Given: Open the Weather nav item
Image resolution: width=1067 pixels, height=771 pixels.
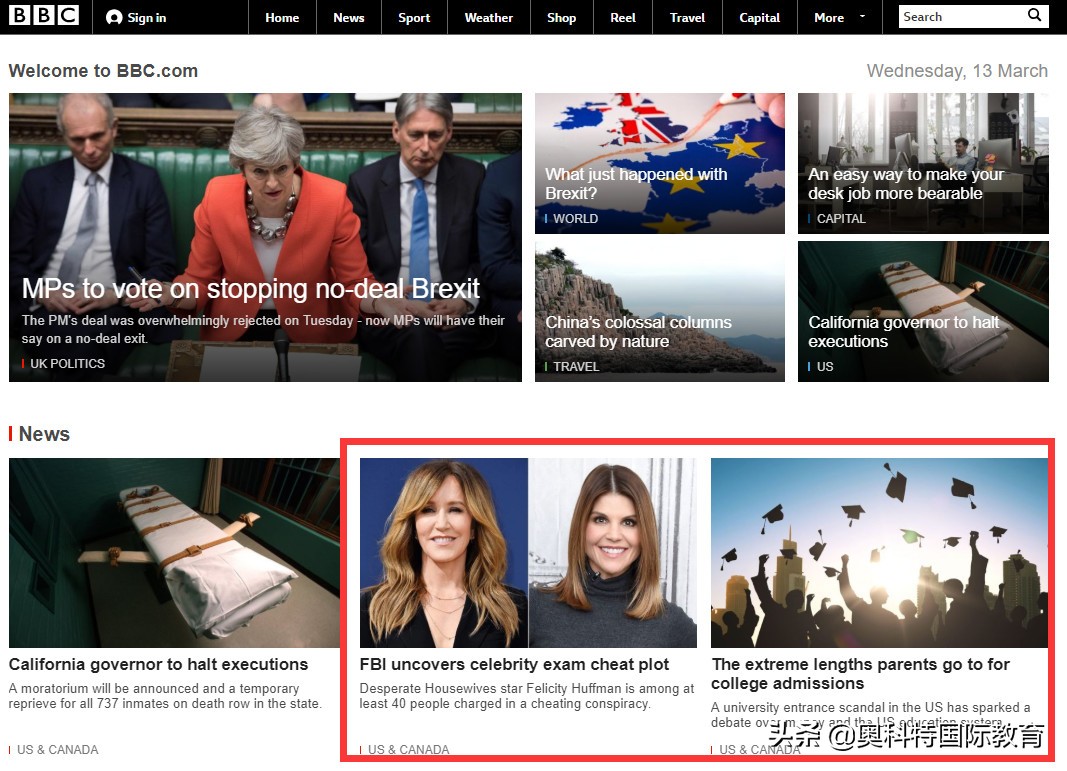Looking at the screenshot, I should [489, 18].
